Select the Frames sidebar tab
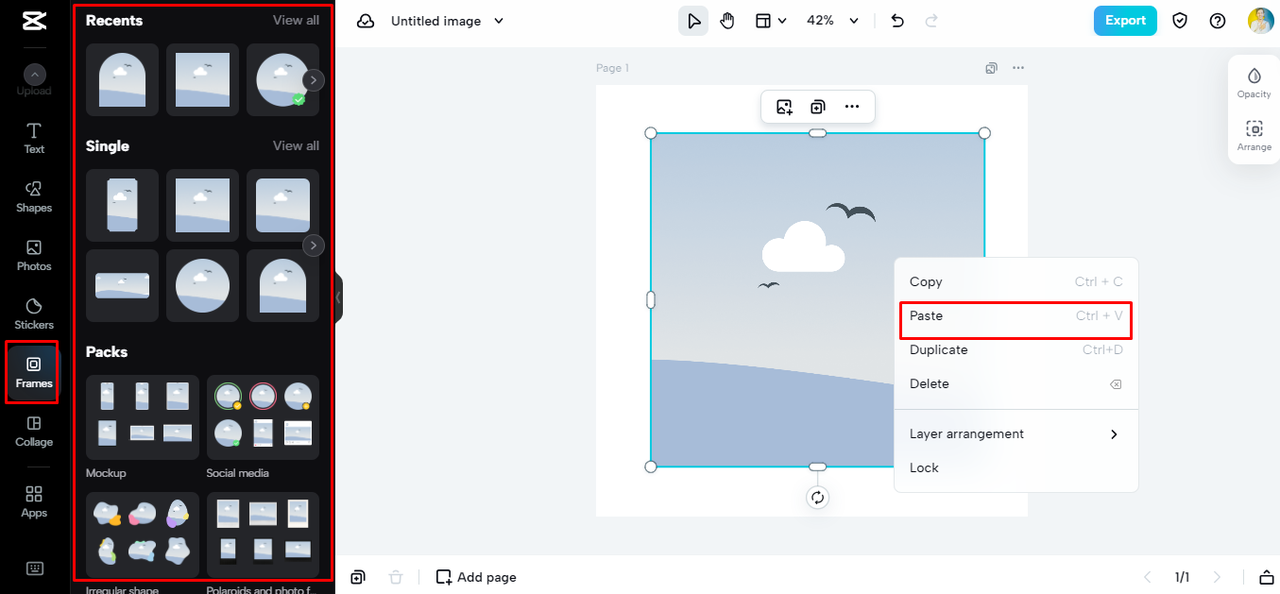This screenshot has width=1280, height=594. click(33, 372)
